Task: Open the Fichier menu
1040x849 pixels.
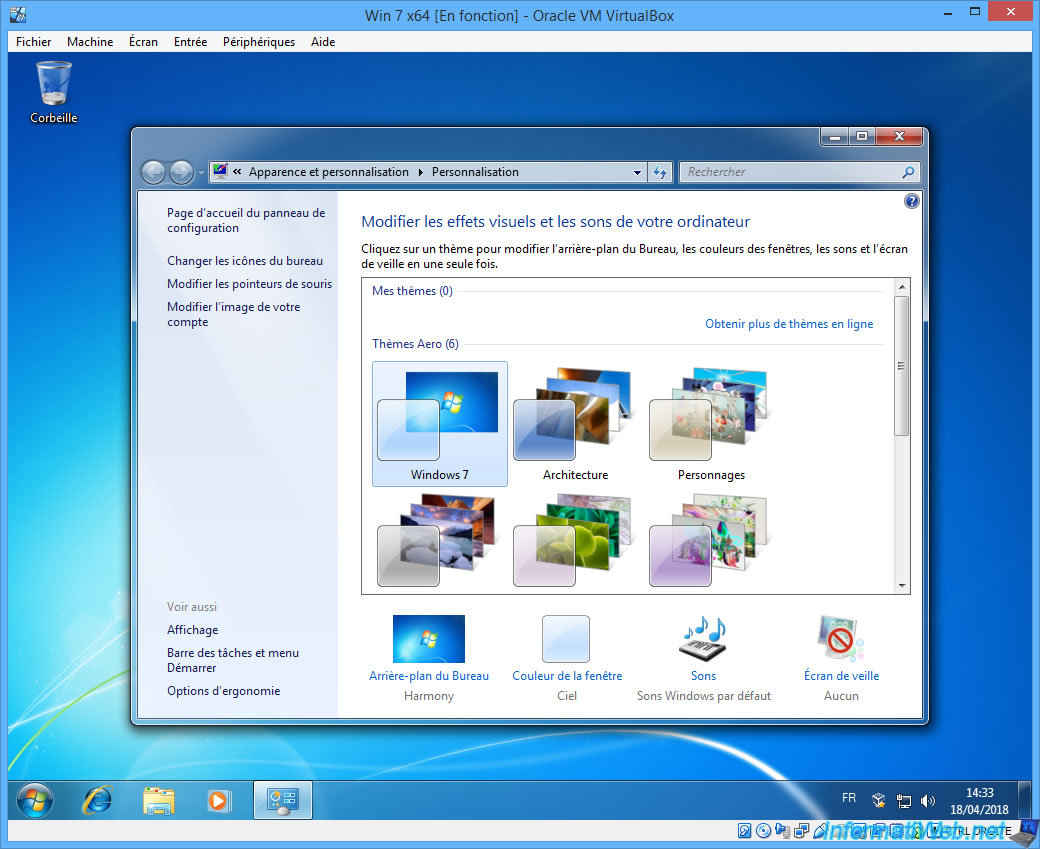Action: (x=33, y=42)
